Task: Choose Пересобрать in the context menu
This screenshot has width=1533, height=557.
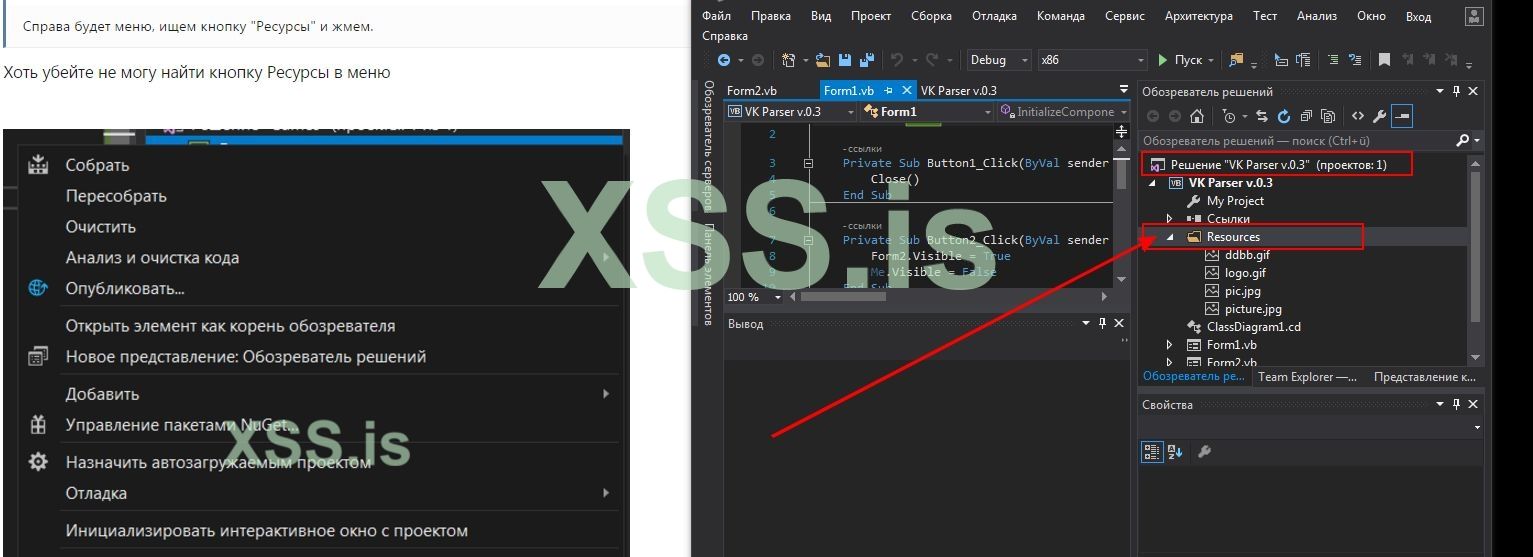Action: pos(116,196)
